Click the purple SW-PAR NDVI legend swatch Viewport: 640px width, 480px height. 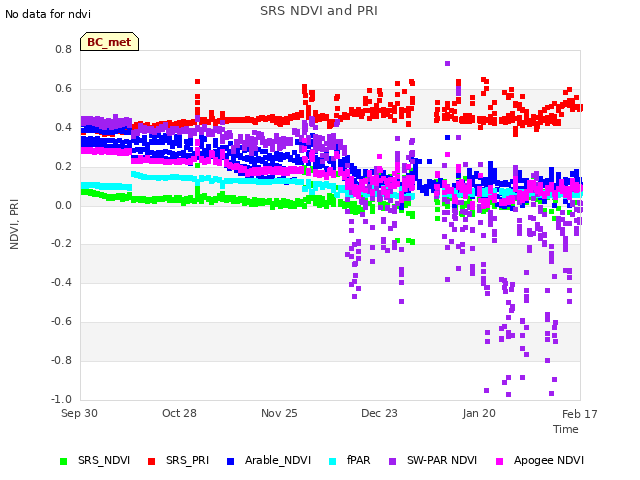click(x=392, y=461)
